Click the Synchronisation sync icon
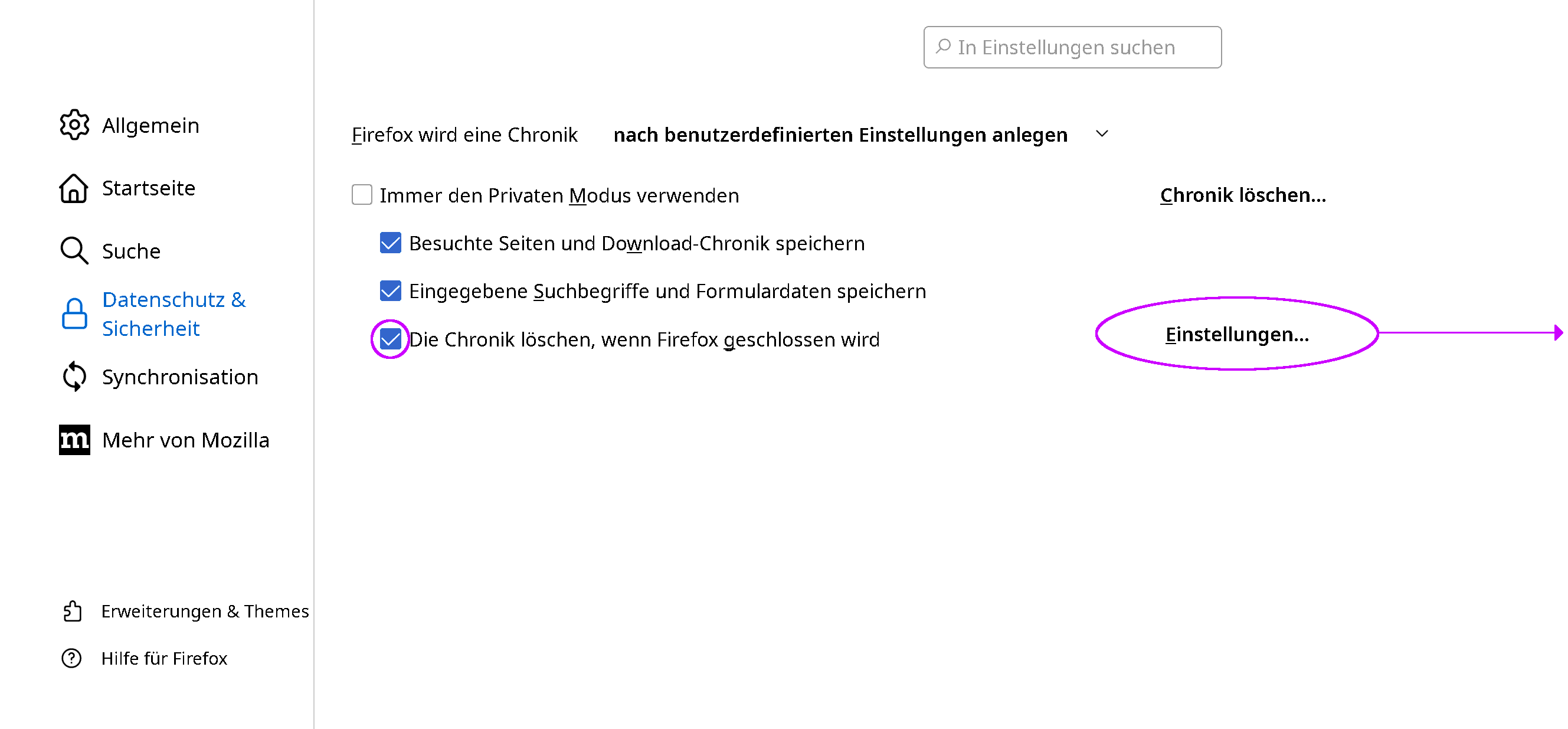Image resolution: width=1568 pixels, height=729 pixels. (x=74, y=377)
